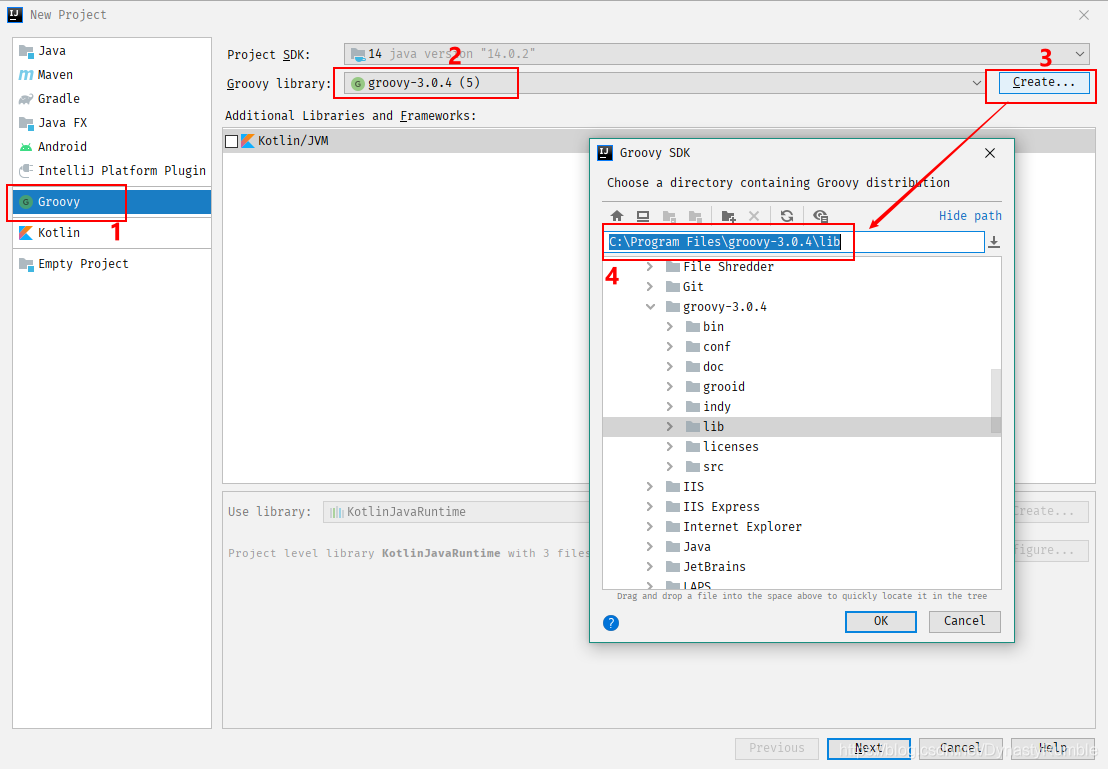The width and height of the screenshot is (1108, 769).
Task: Click the Desktop directory icon in file chooser
Action: pos(643,215)
